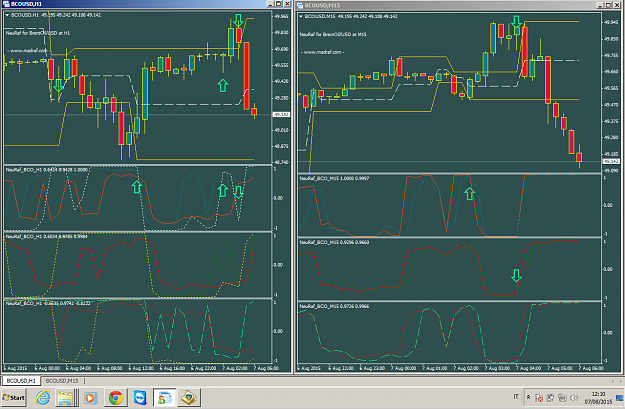Open the BCOUSD,H1 chart dropdown triangle
625x409 pixels.
[7, 15]
